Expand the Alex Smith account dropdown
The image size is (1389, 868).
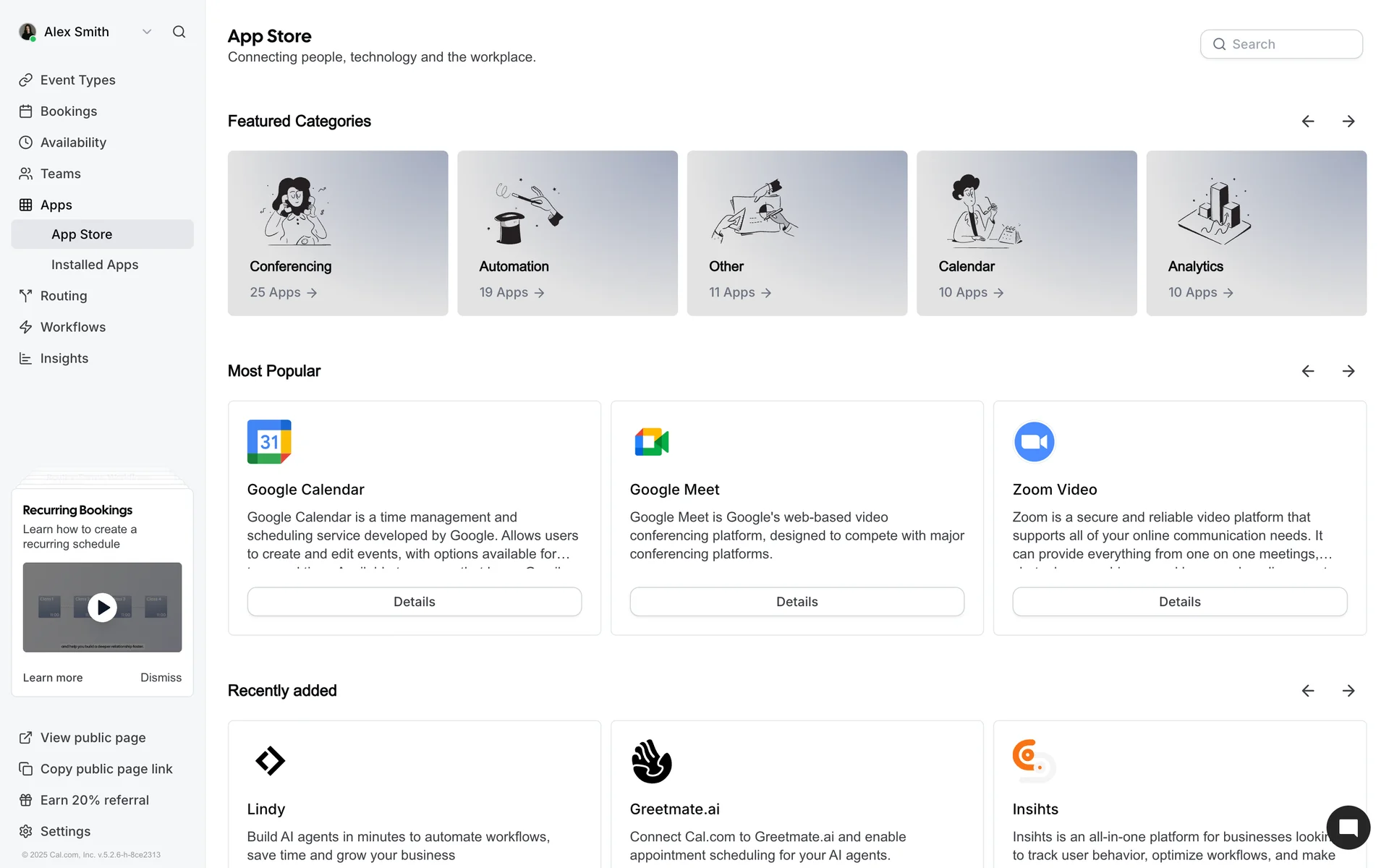click(x=147, y=32)
